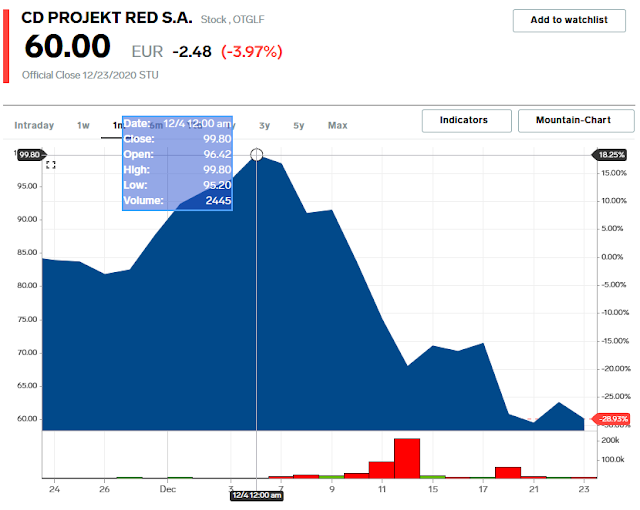Click the 85.00 price axis label
Screen dimensions: 640x510
point(27,253)
